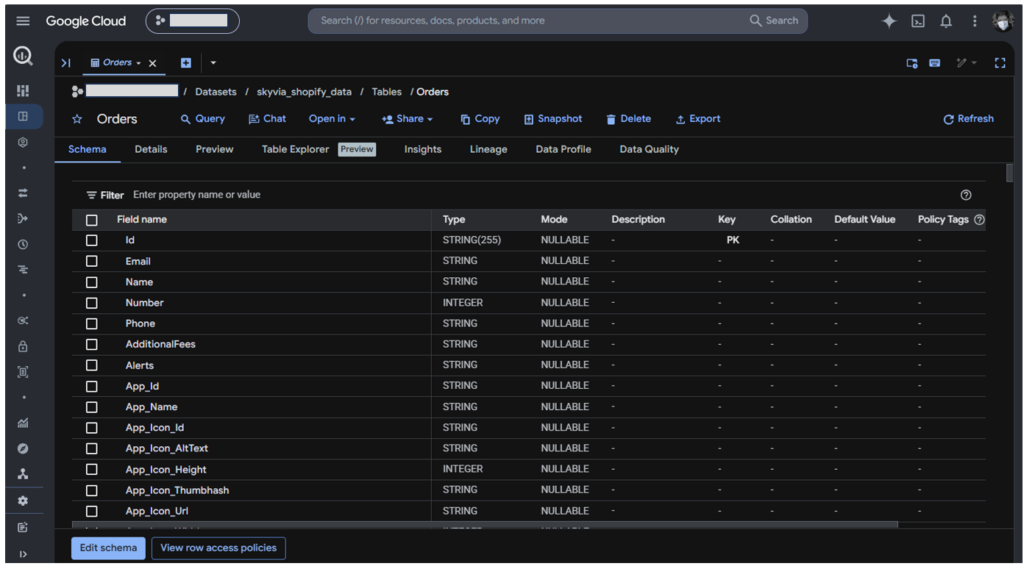Open the user account avatar
The width and height of the screenshot is (1024, 566).
point(1002,21)
